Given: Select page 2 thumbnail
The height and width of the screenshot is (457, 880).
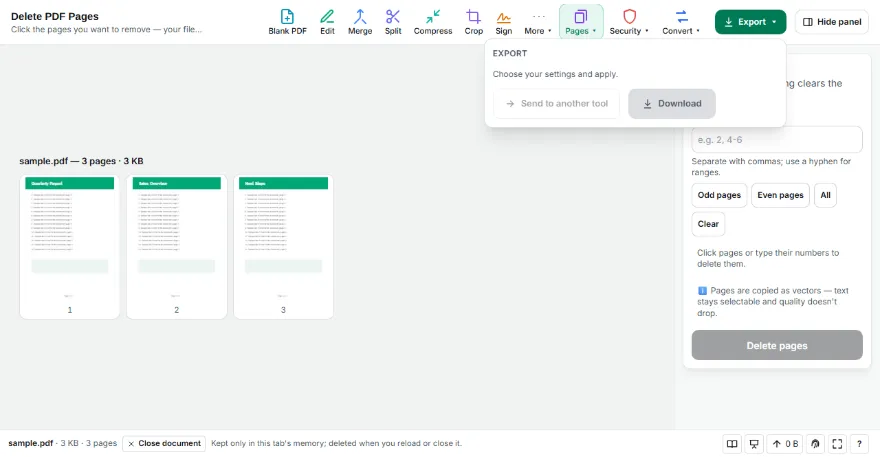Looking at the screenshot, I should click(176, 246).
